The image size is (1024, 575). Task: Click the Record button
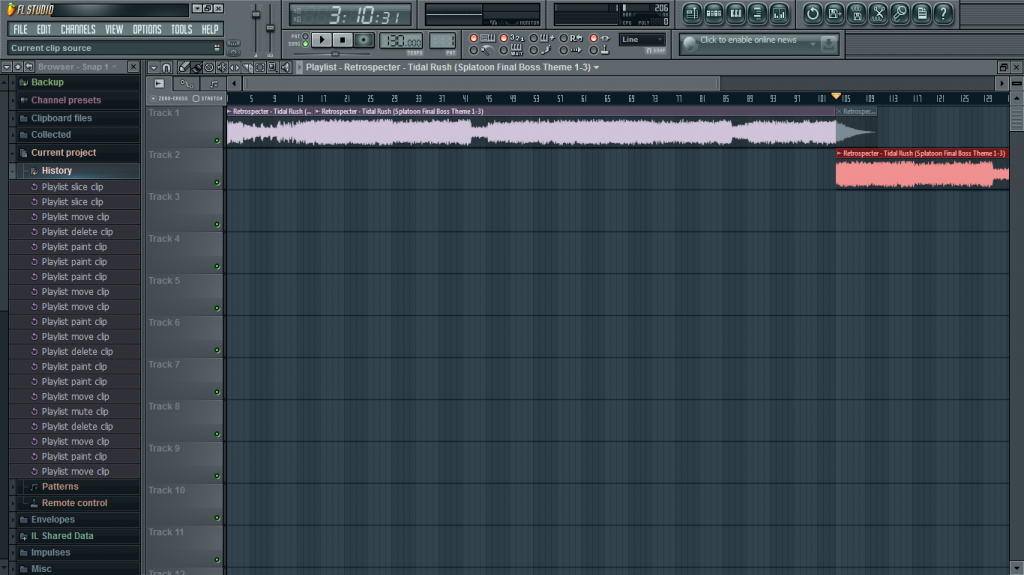click(x=364, y=40)
